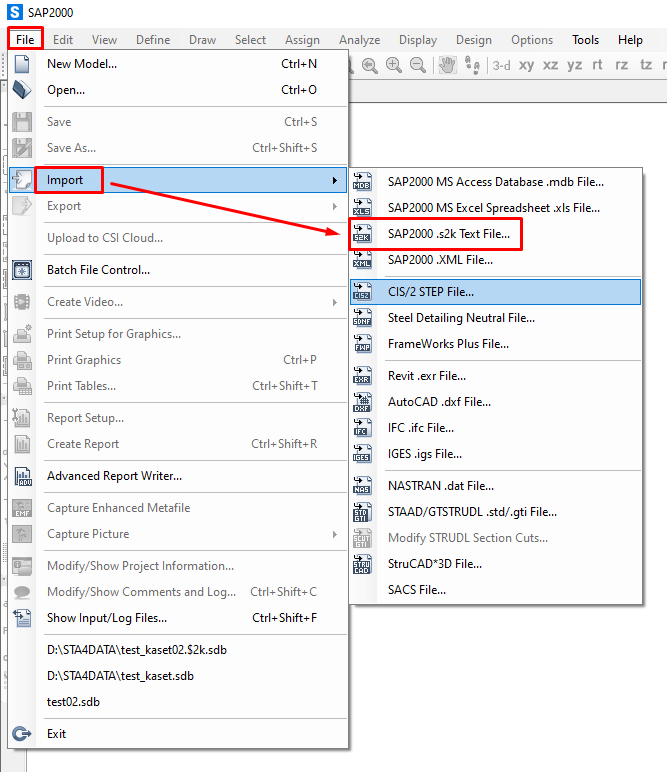The width and height of the screenshot is (667, 772).
Task: Click the IFC import icon
Action: (362, 428)
